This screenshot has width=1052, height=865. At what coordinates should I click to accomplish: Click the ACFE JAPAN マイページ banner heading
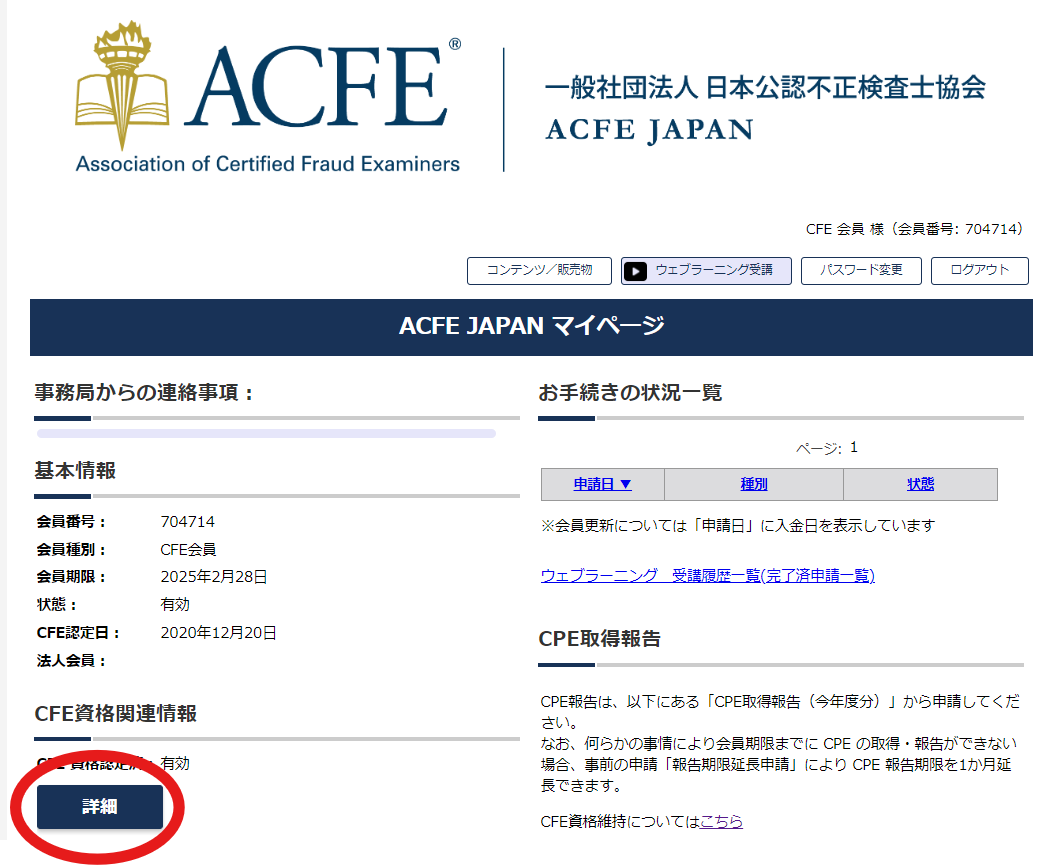(531, 327)
